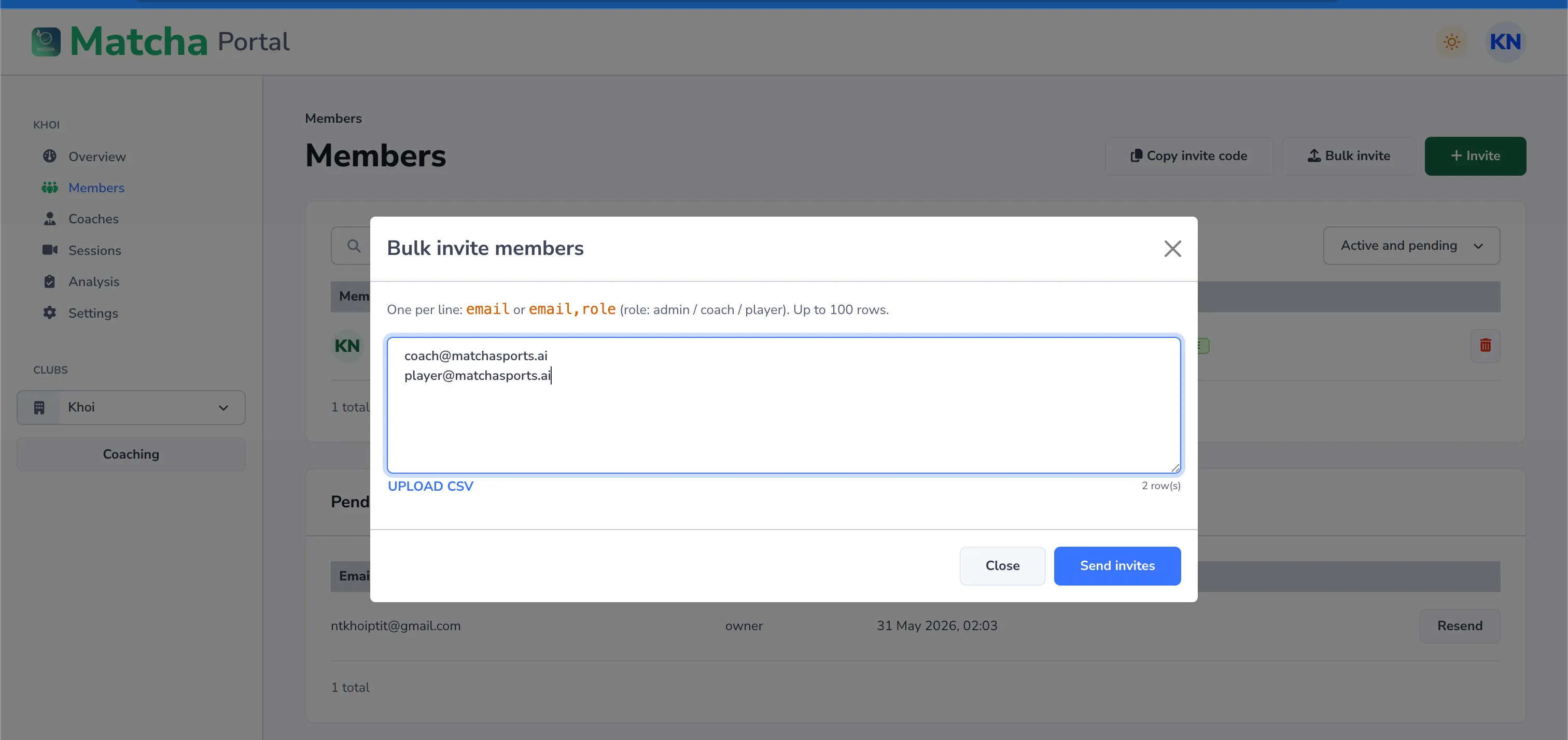1568x740 pixels.
Task: Click inside the email list textarea
Action: click(783, 405)
